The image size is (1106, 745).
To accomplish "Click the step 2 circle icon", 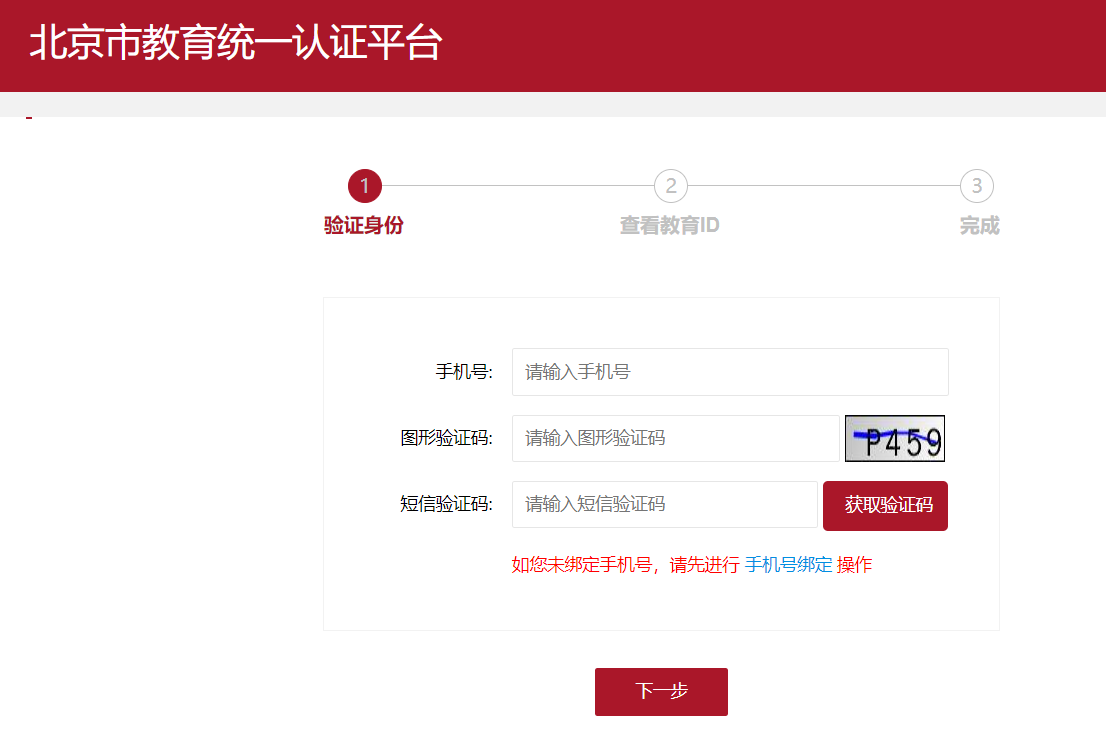I will pyautogui.click(x=671, y=186).
